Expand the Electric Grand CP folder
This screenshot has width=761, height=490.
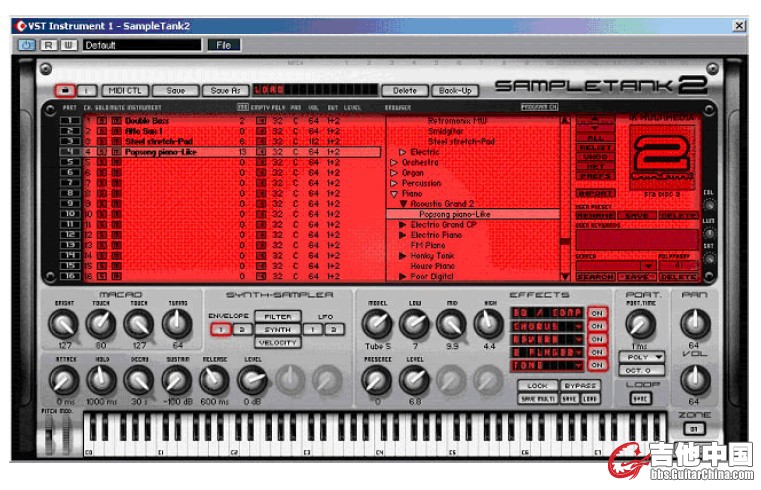(403, 225)
